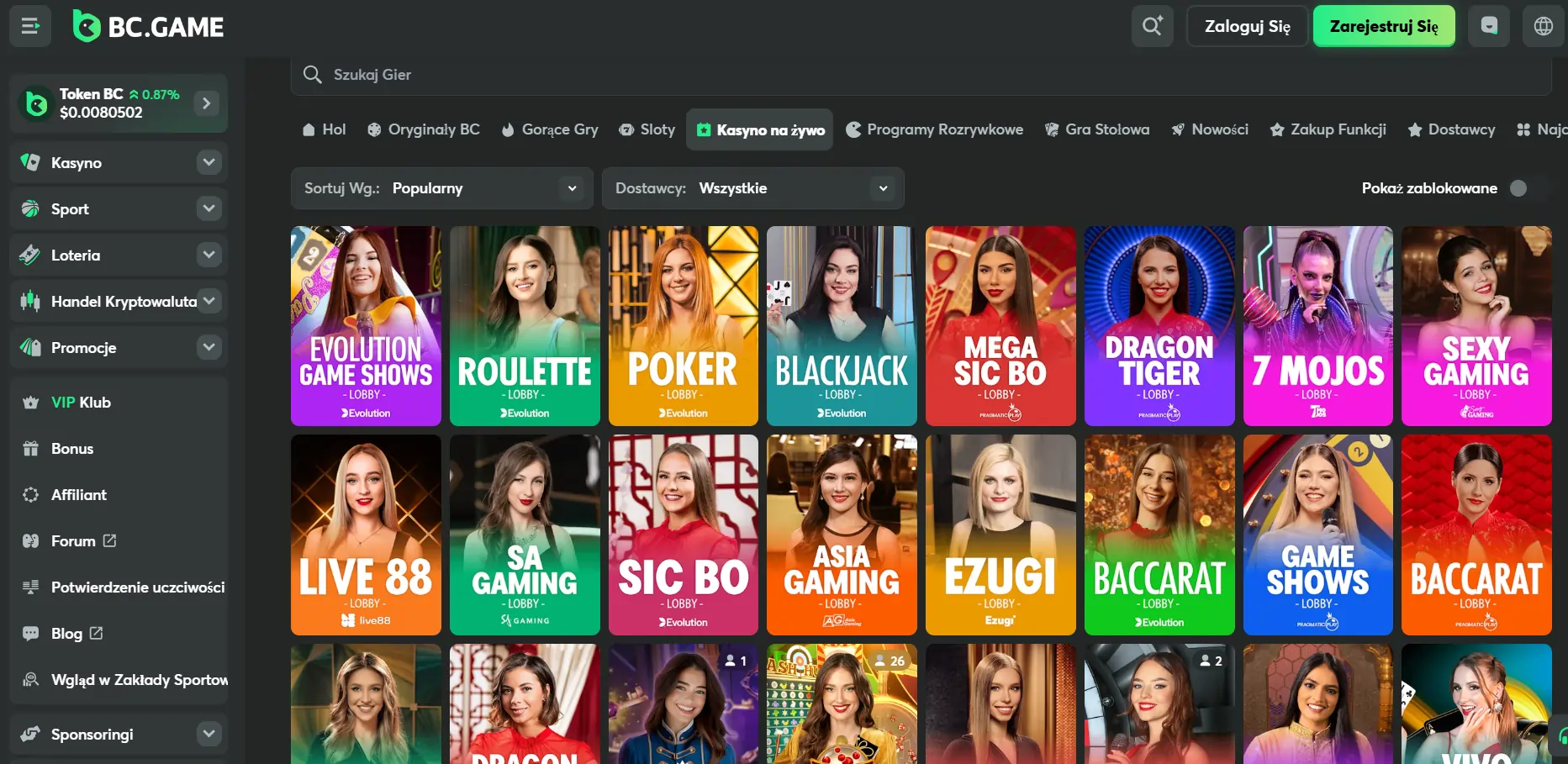Switch to the Gra Stołowa tab
The width and height of the screenshot is (1568, 764).
coord(1097,129)
